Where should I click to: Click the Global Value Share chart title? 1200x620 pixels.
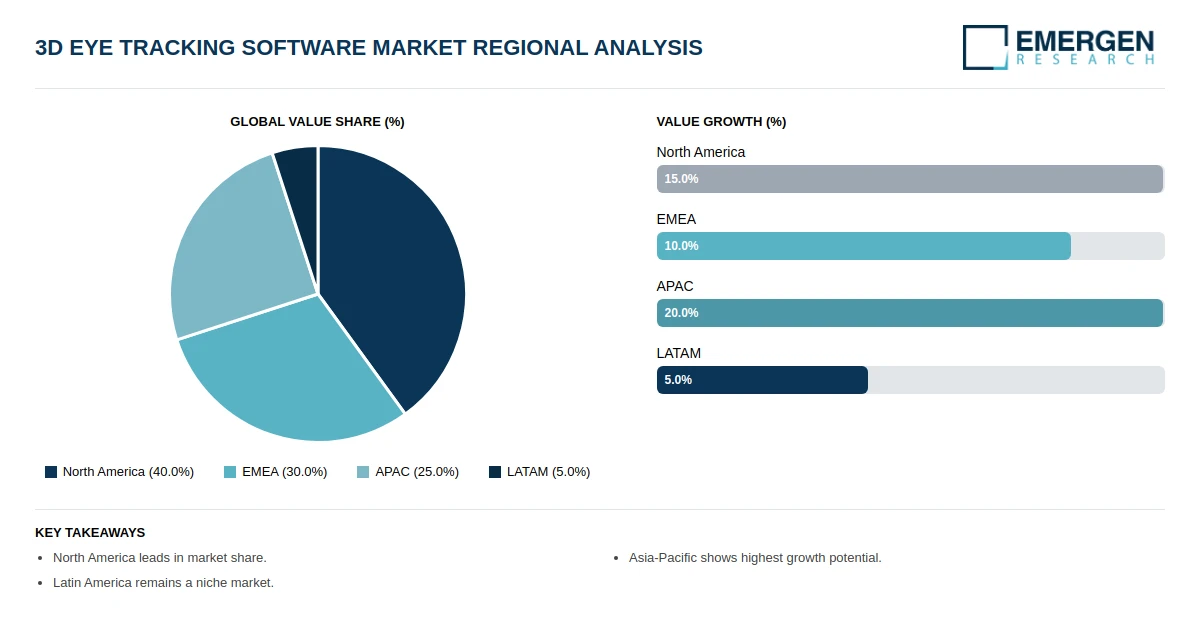[317, 122]
